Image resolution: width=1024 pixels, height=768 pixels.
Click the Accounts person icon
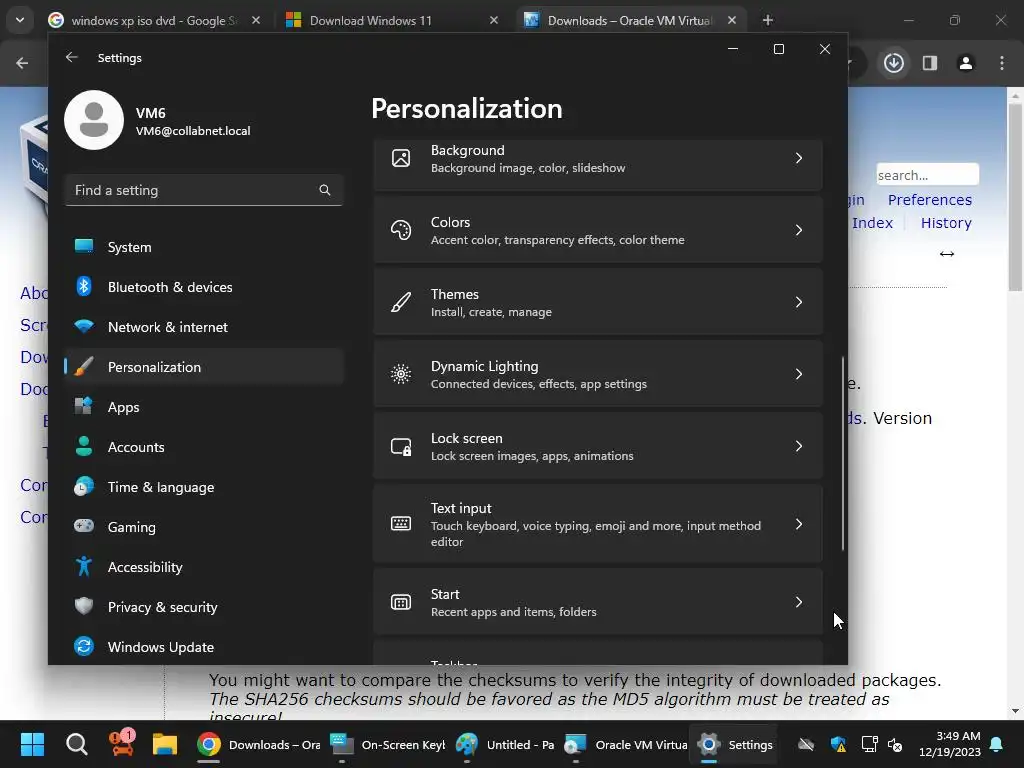point(84,446)
